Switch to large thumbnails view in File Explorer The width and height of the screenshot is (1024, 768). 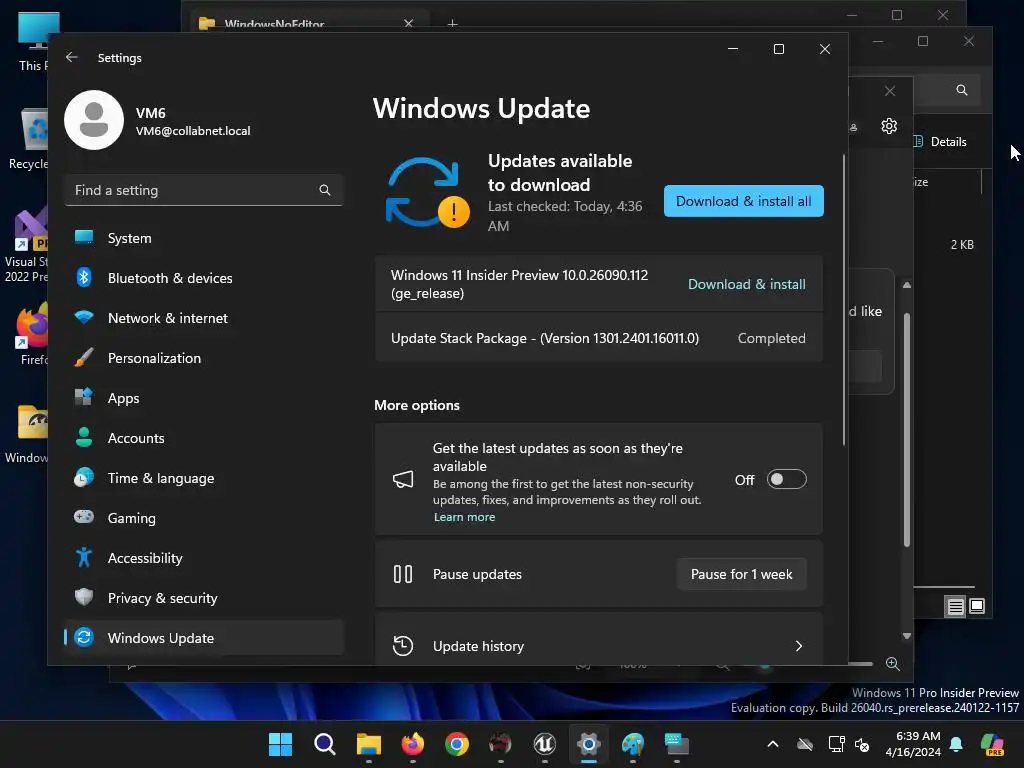click(976, 606)
